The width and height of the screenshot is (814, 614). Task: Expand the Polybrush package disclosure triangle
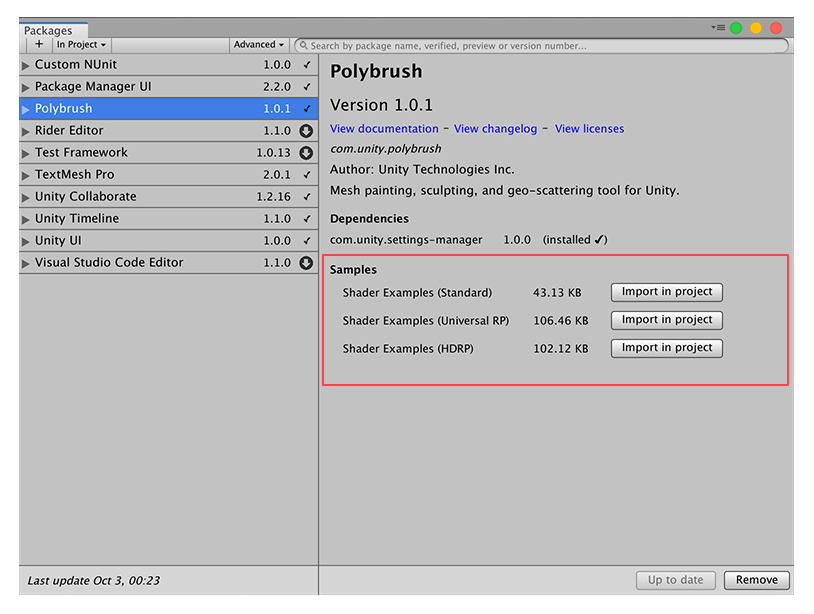pos(25,108)
